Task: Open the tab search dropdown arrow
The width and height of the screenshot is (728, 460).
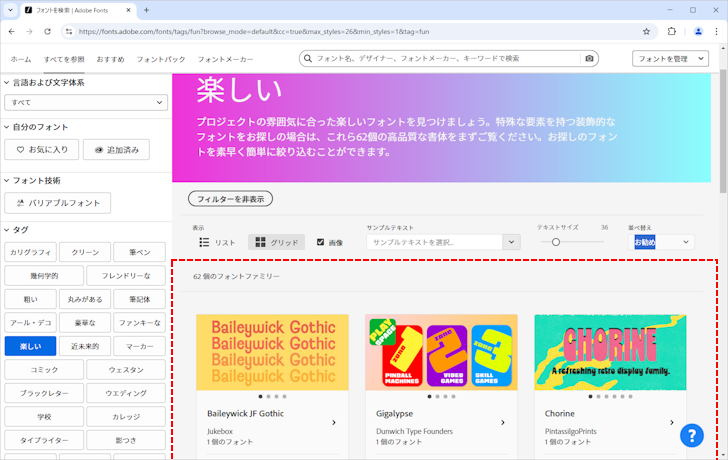Action: click(10, 10)
